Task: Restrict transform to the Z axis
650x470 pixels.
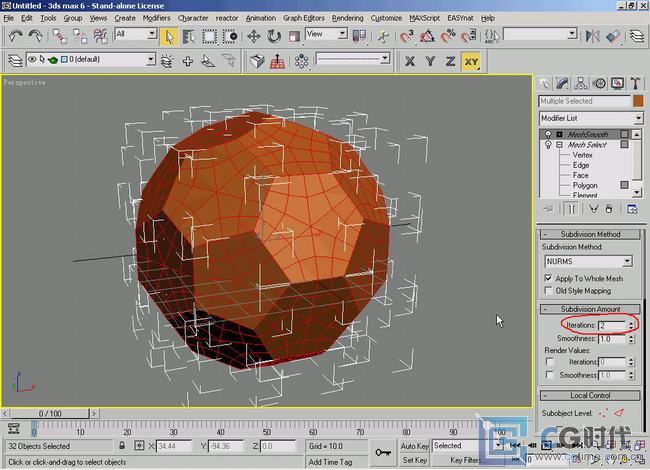Action: (x=450, y=62)
